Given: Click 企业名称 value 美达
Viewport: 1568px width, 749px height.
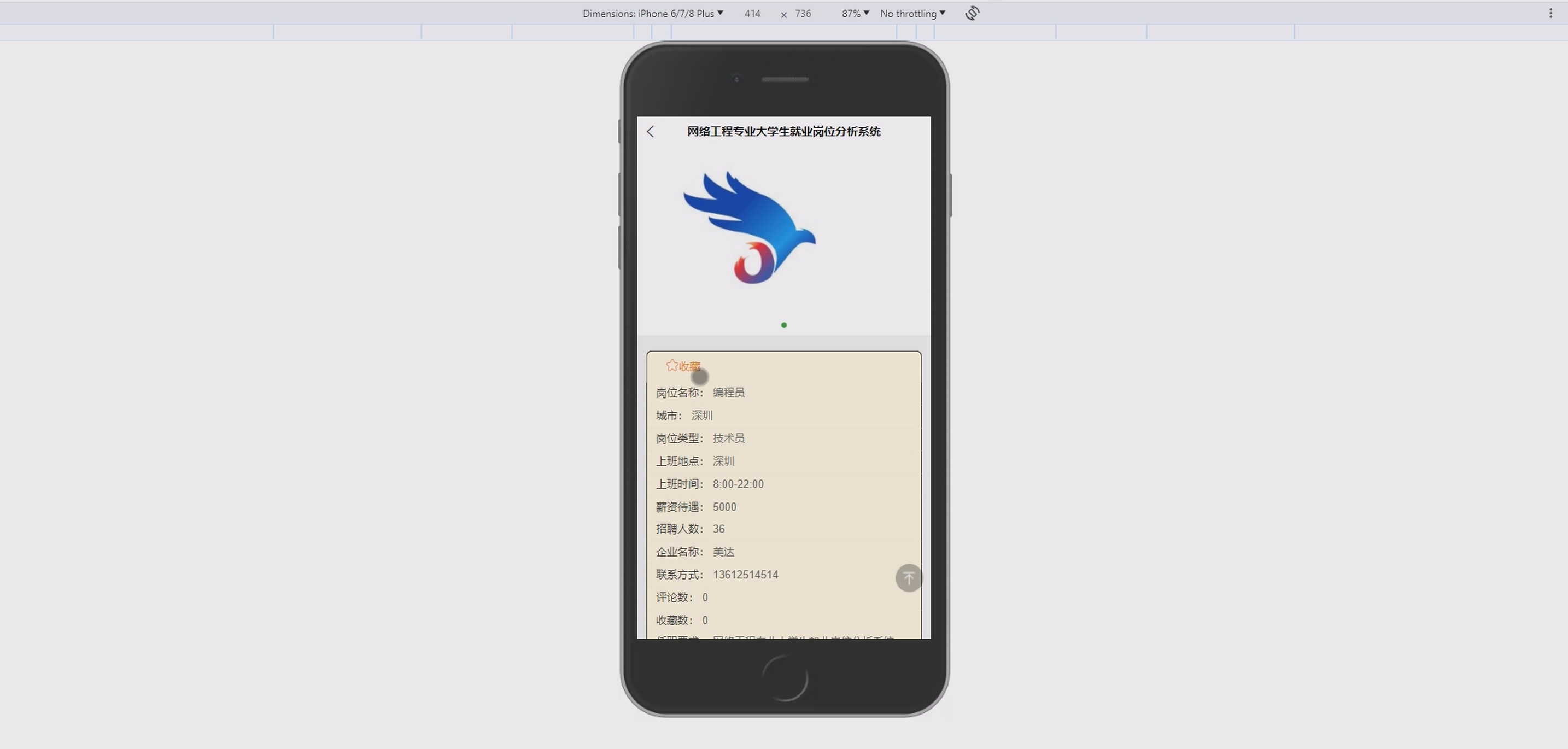Looking at the screenshot, I should pyautogui.click(x=723, y=552).
